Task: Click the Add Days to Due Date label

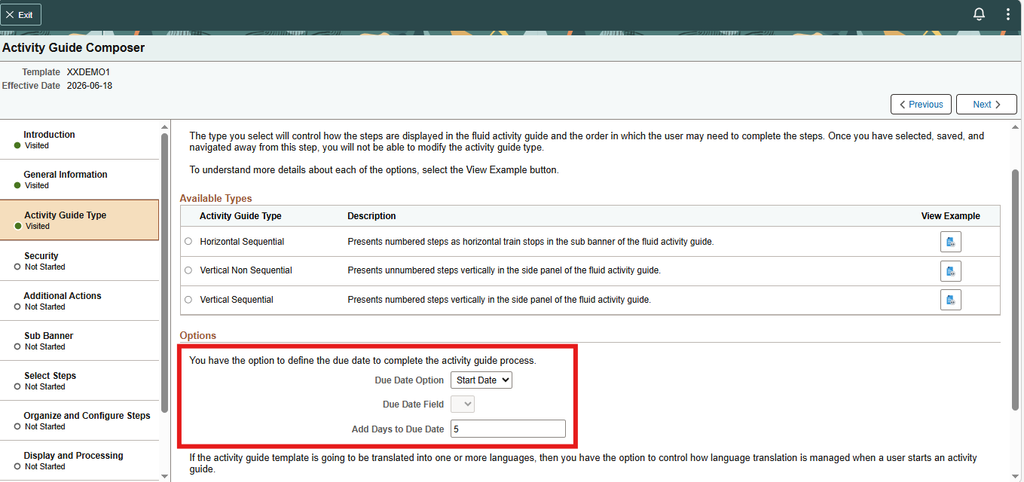Action: tap(398, 429)
